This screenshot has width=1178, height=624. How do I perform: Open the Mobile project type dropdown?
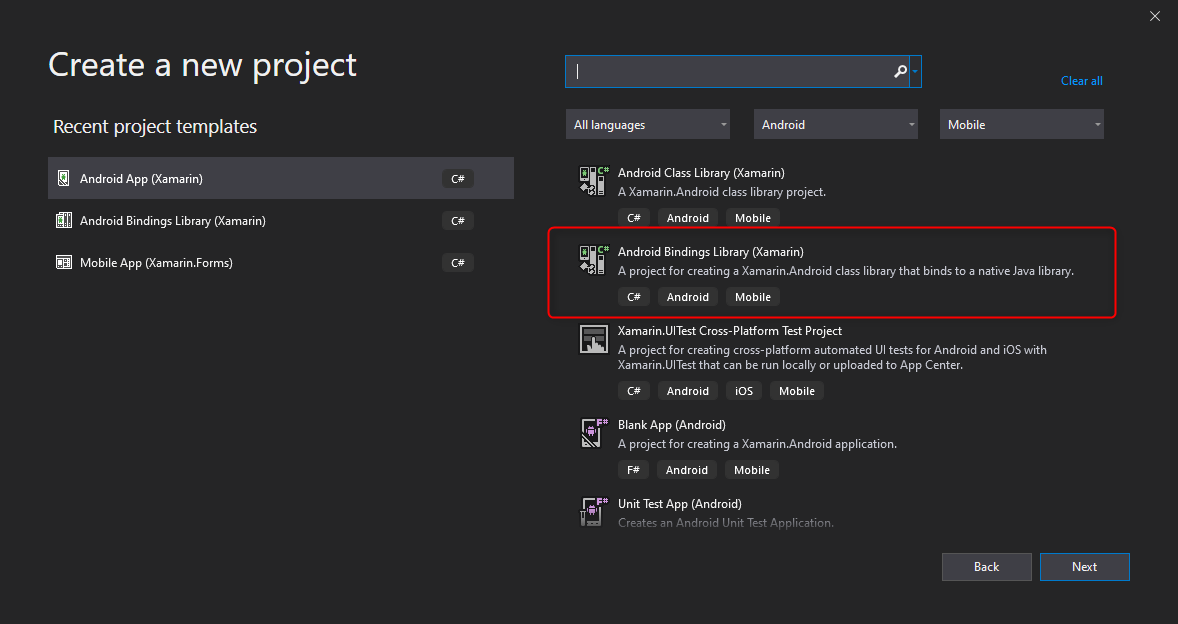(x=1021, y=125)
